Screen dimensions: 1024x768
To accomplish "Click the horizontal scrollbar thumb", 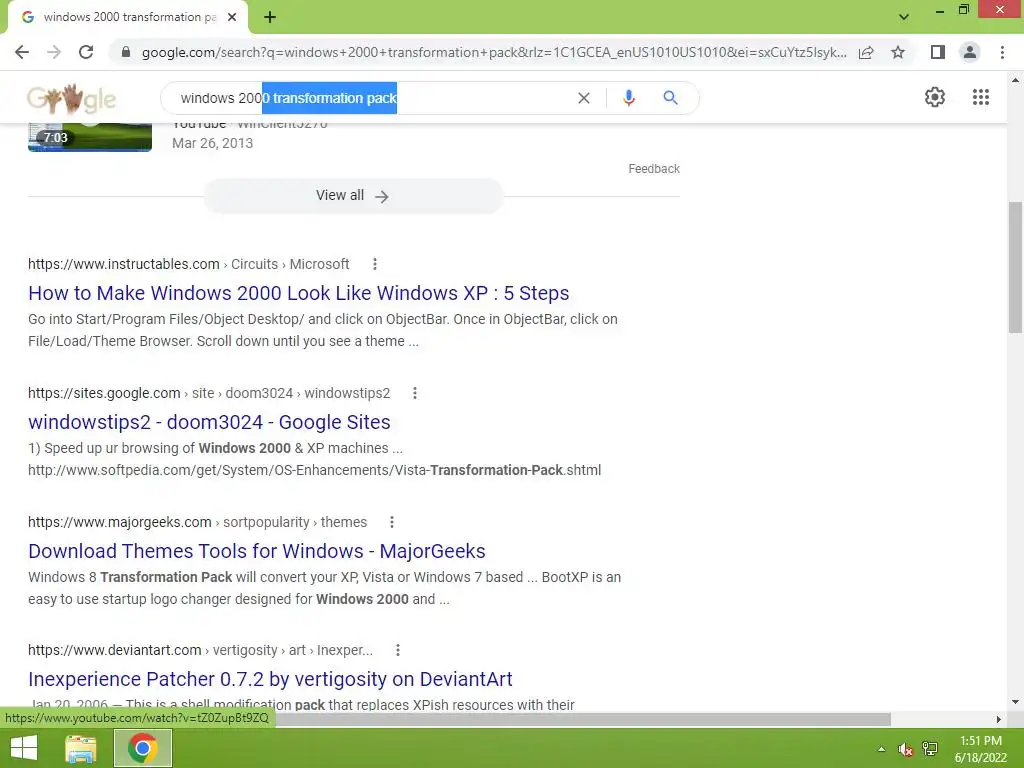I will [x=581, y=719].
